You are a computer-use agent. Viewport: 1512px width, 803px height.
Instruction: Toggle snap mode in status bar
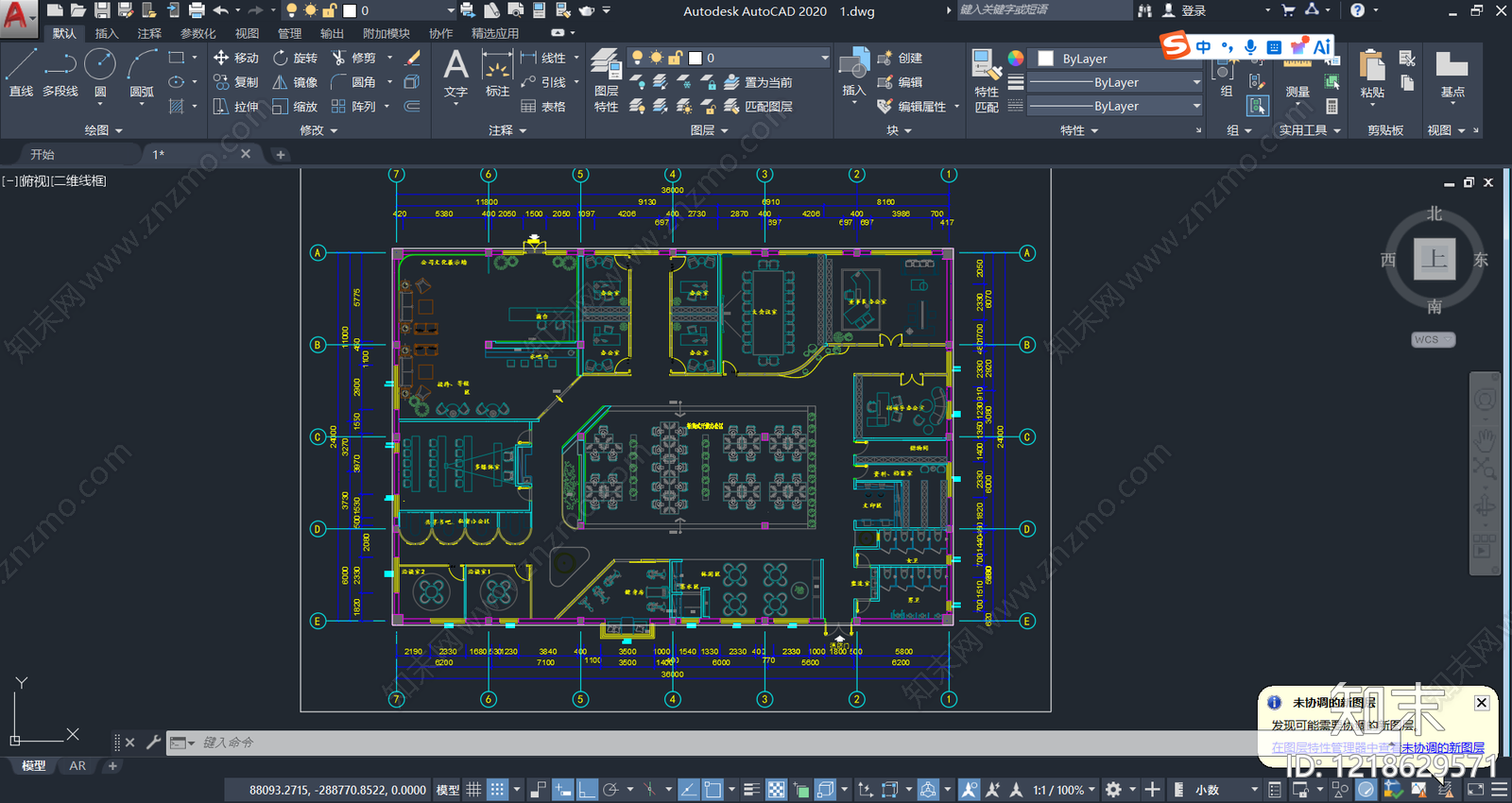click(497, 790)
